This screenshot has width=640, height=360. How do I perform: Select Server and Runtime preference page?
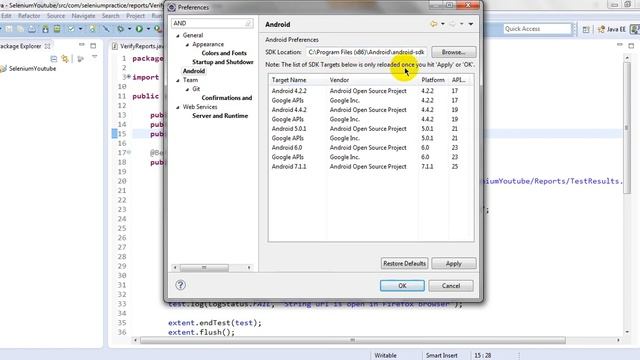pos(220,116)
